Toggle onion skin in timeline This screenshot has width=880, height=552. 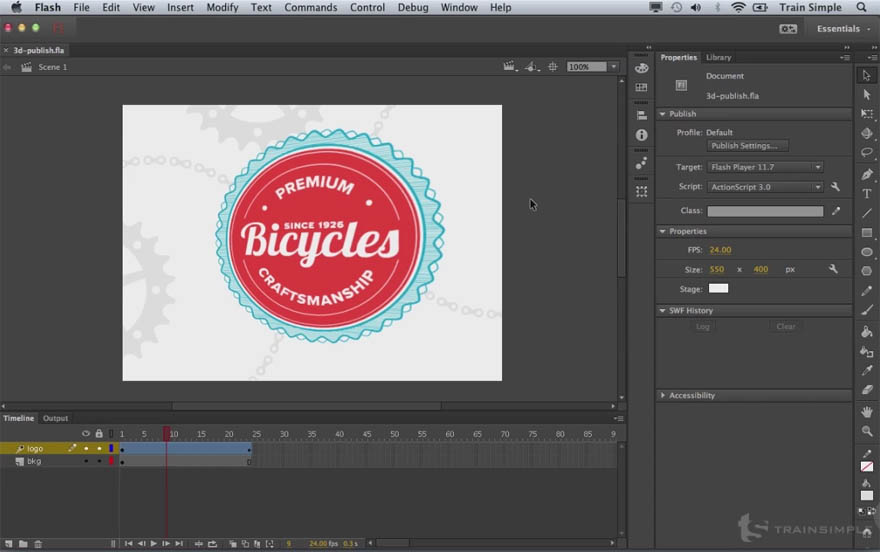click(232, 544)
